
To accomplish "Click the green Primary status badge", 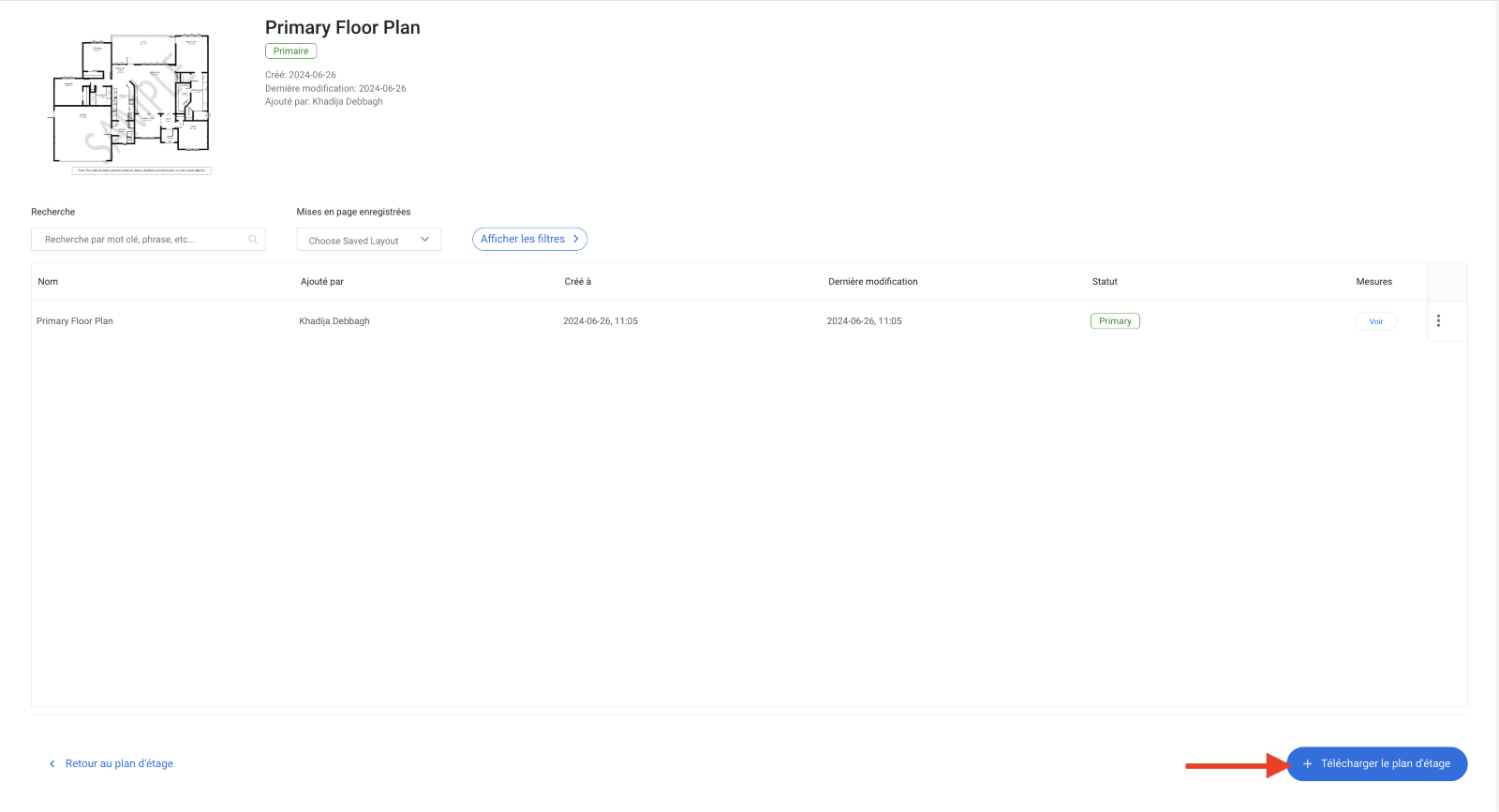I will pyautogui.click(x=1115, y=321).
